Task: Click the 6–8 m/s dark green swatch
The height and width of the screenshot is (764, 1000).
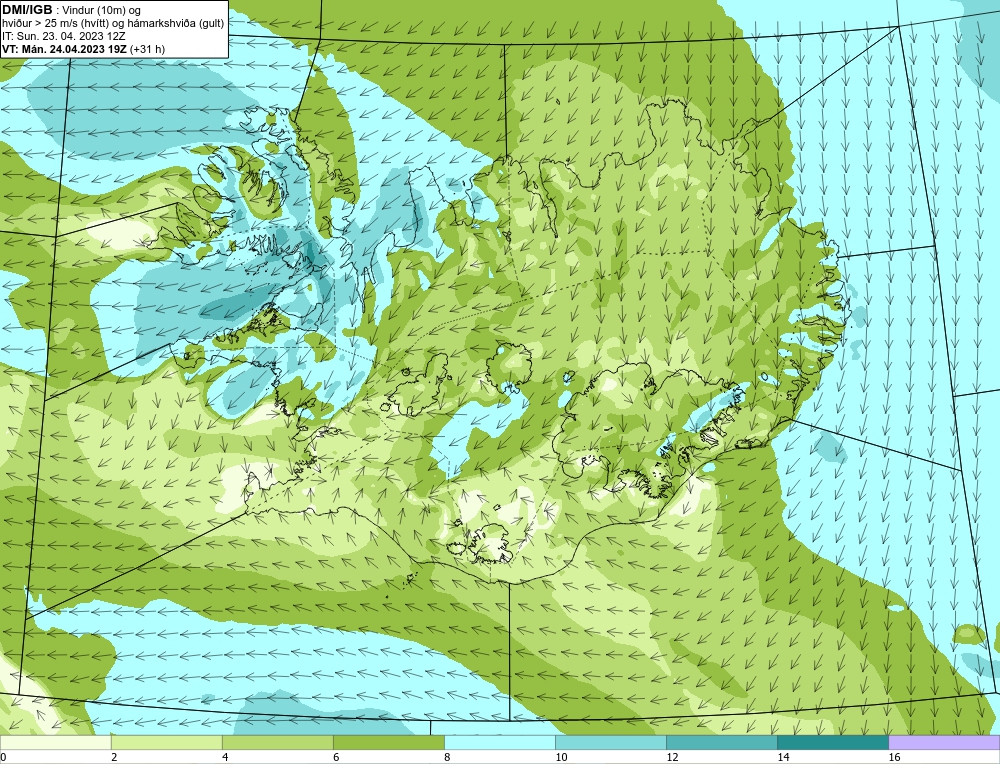Action: click(x=388, y=742)
